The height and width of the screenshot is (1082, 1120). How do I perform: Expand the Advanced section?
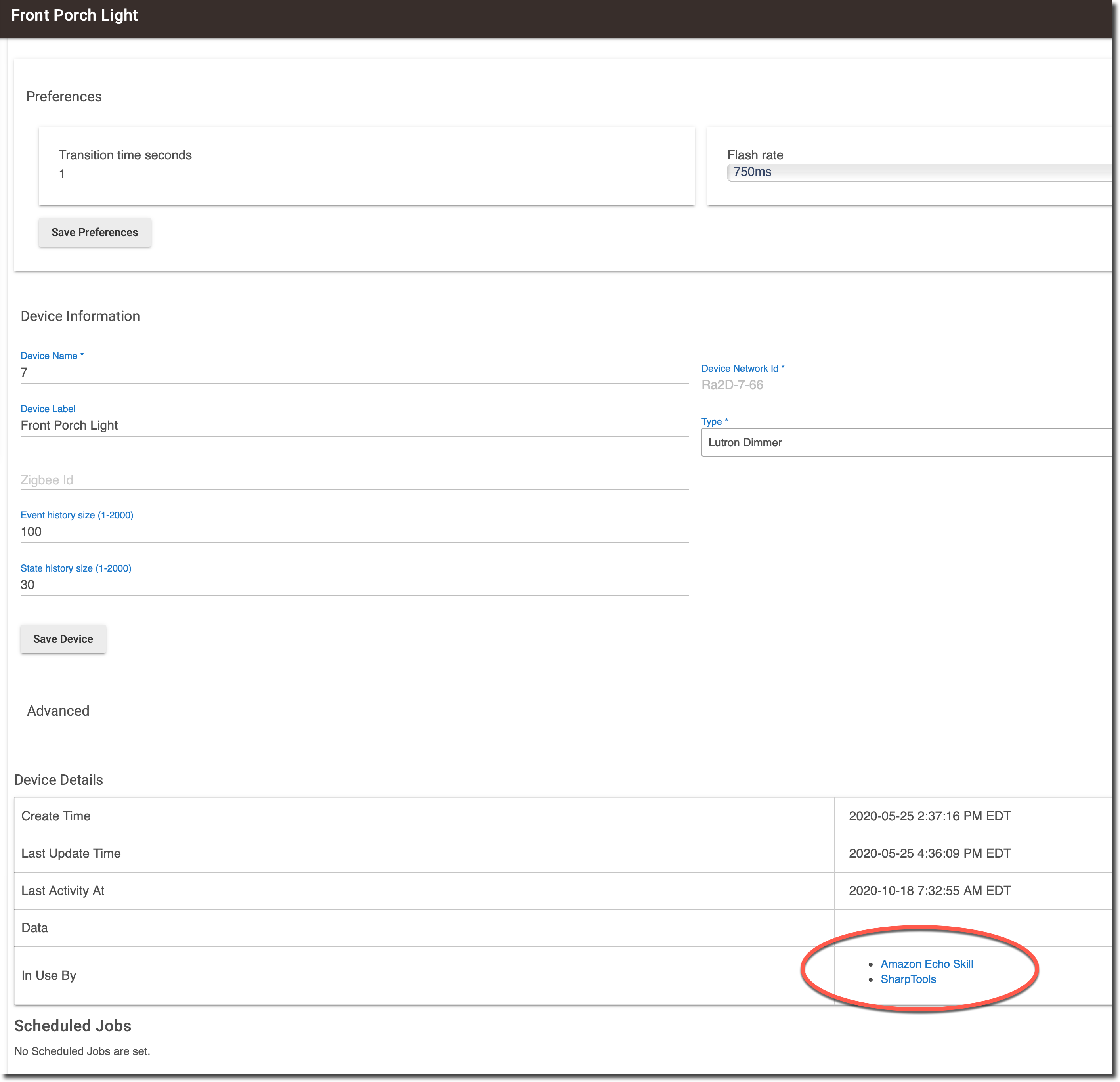58,711
